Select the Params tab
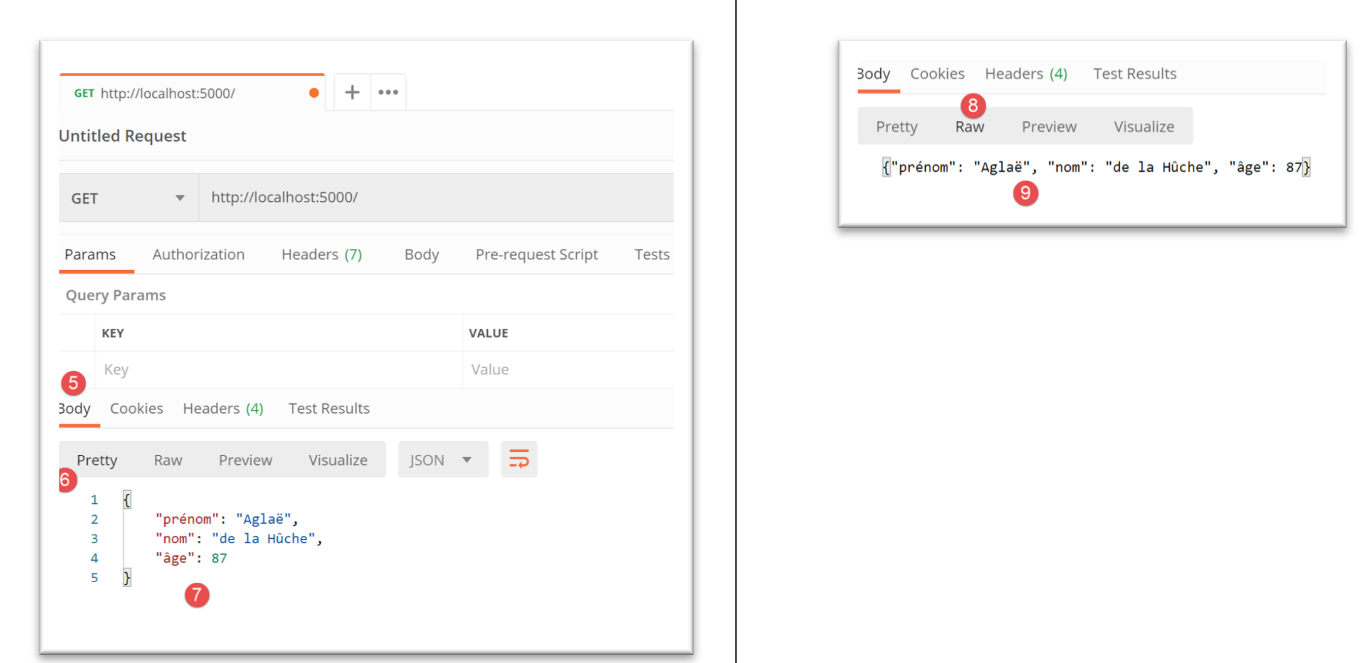 [90, 255]
